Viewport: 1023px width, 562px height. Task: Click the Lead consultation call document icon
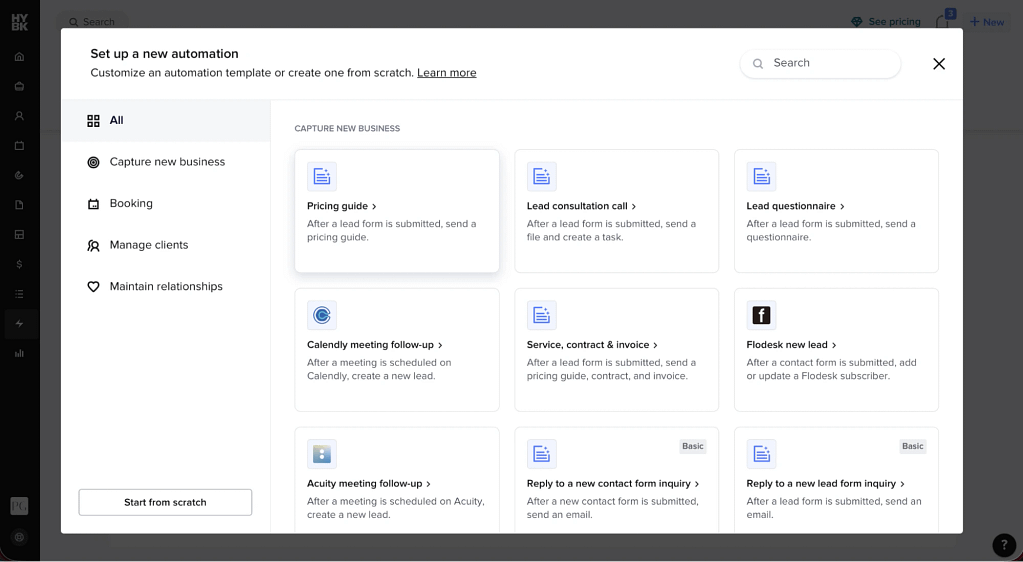(542, 176)
